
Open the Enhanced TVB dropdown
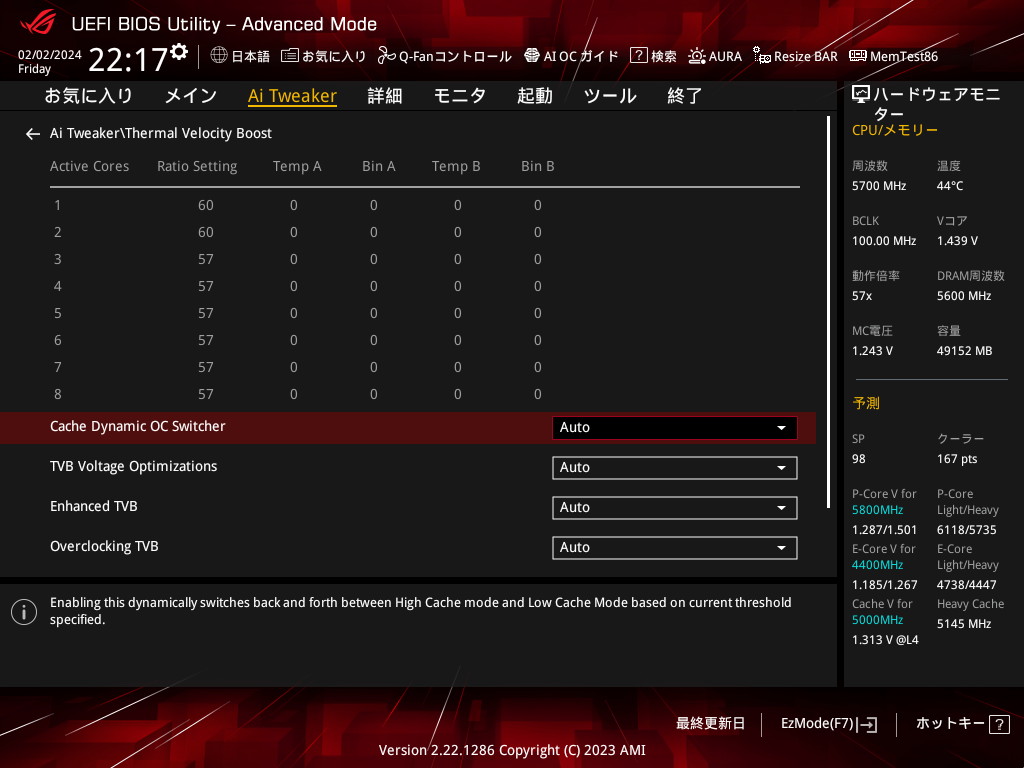click(x=675, y=507)
